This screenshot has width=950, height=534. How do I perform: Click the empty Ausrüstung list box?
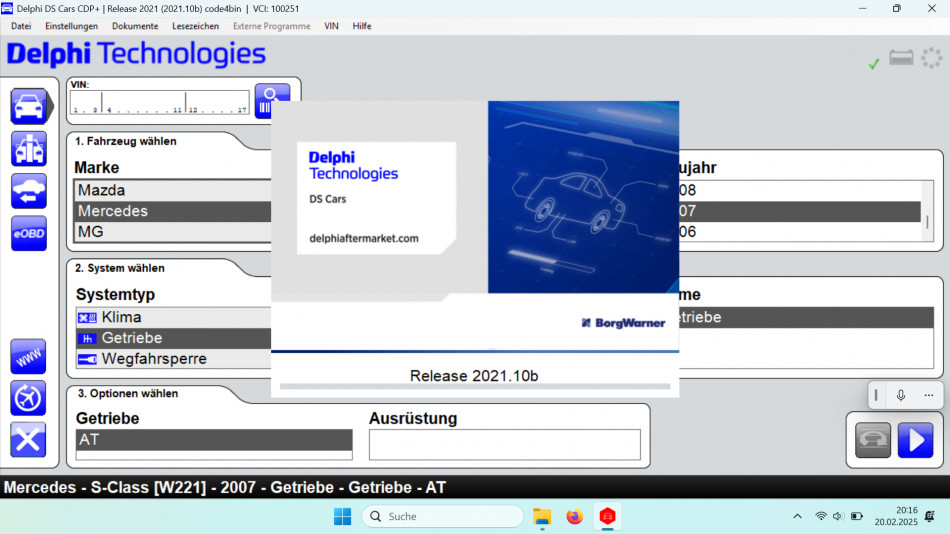point(505,444)
